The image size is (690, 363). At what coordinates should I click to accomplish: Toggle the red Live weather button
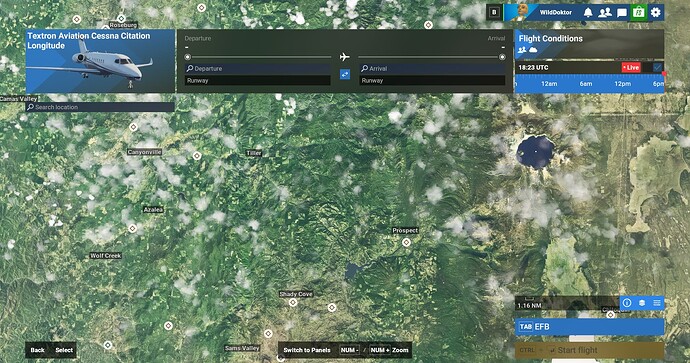(631, 67)
